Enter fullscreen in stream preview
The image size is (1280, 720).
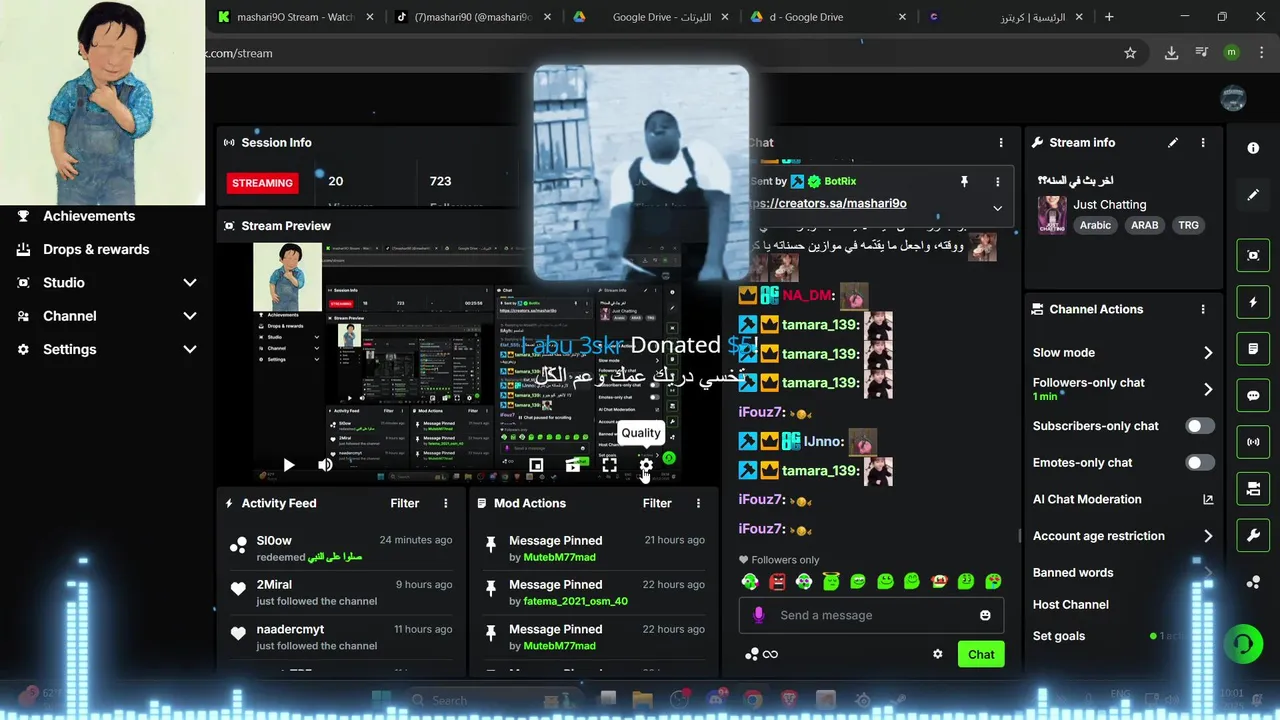coord(609,465)
